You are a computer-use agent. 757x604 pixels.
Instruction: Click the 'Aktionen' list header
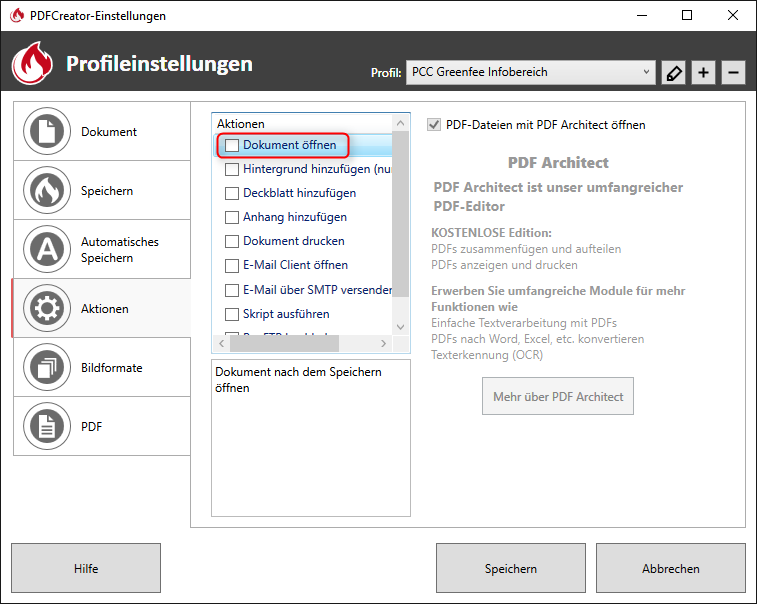point(241,124)
